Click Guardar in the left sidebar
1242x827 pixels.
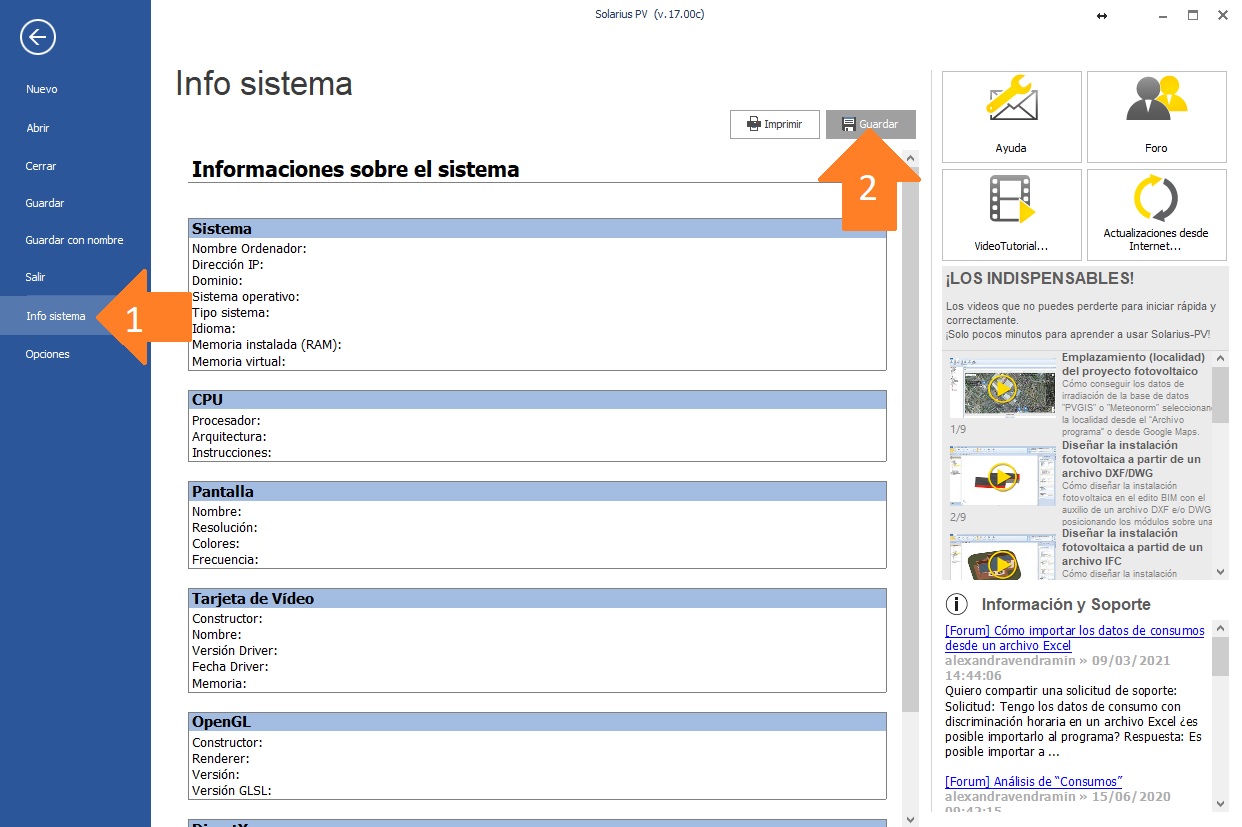click(x=45, y=203)
